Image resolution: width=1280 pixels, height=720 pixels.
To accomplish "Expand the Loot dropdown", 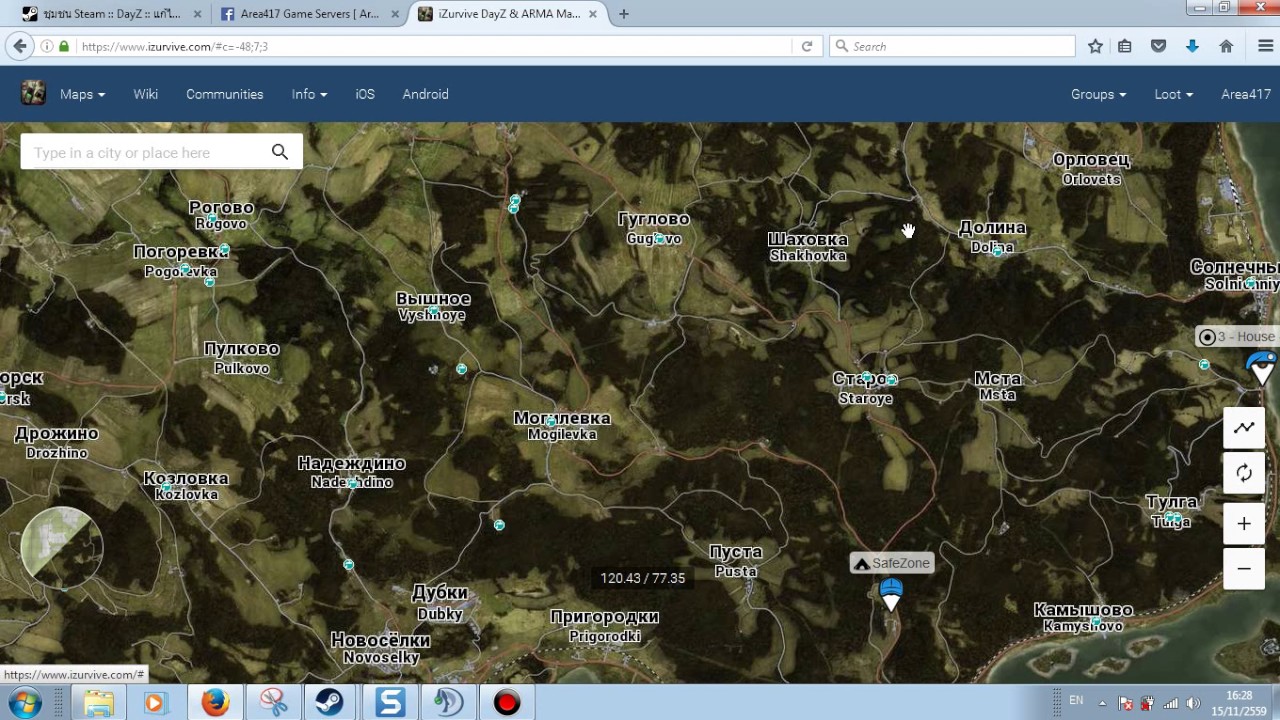I will pos(1173,94).
